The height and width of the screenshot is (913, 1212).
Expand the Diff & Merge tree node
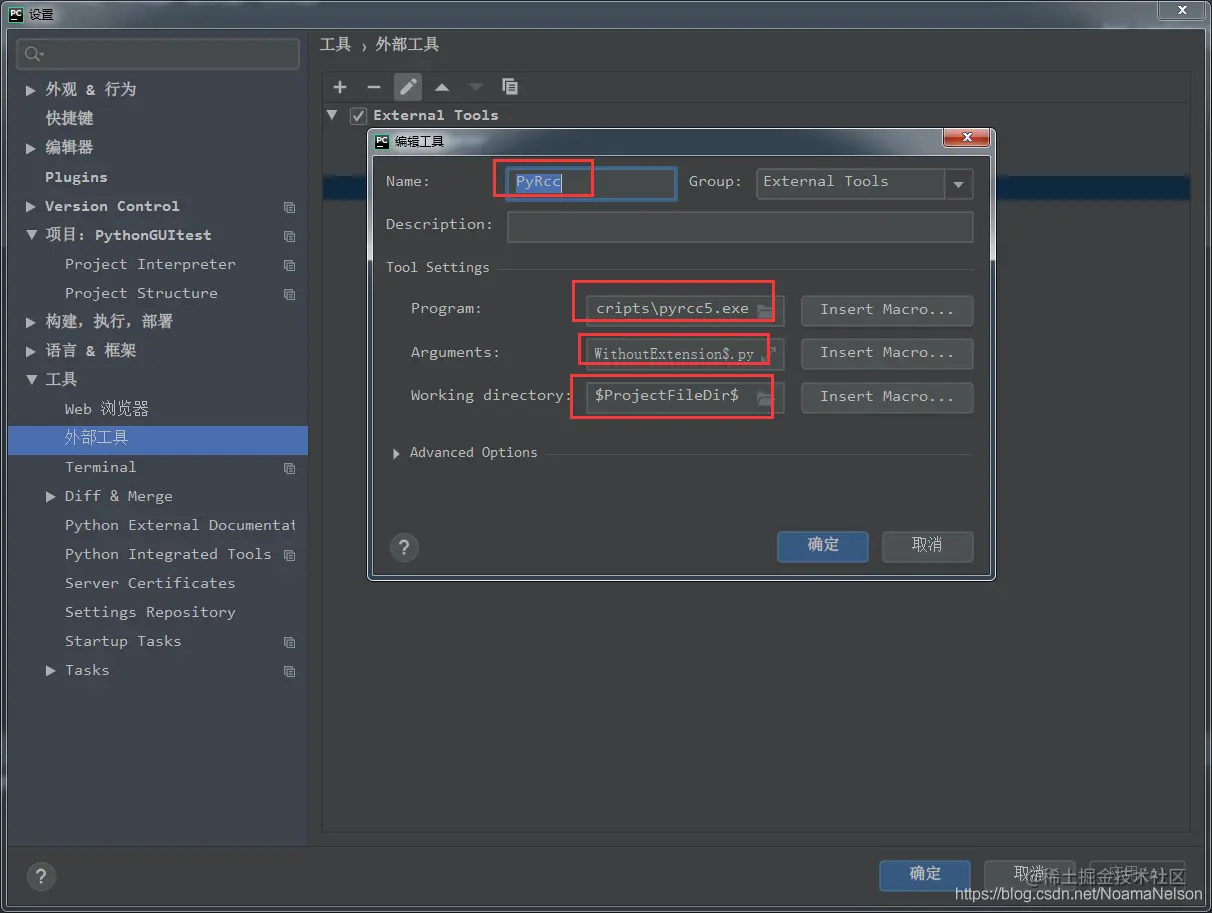coord(51,497)
